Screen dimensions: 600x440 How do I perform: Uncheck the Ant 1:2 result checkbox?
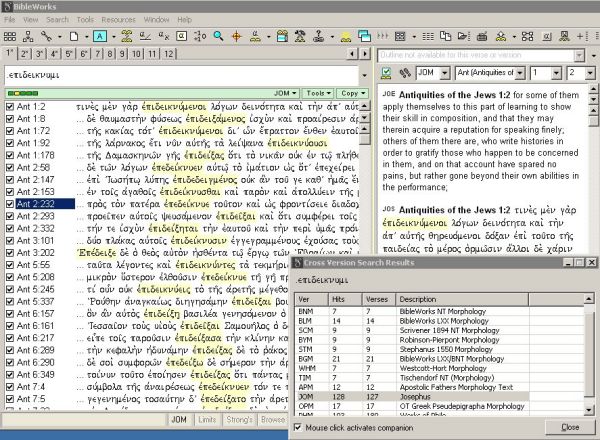click(10, 107)
